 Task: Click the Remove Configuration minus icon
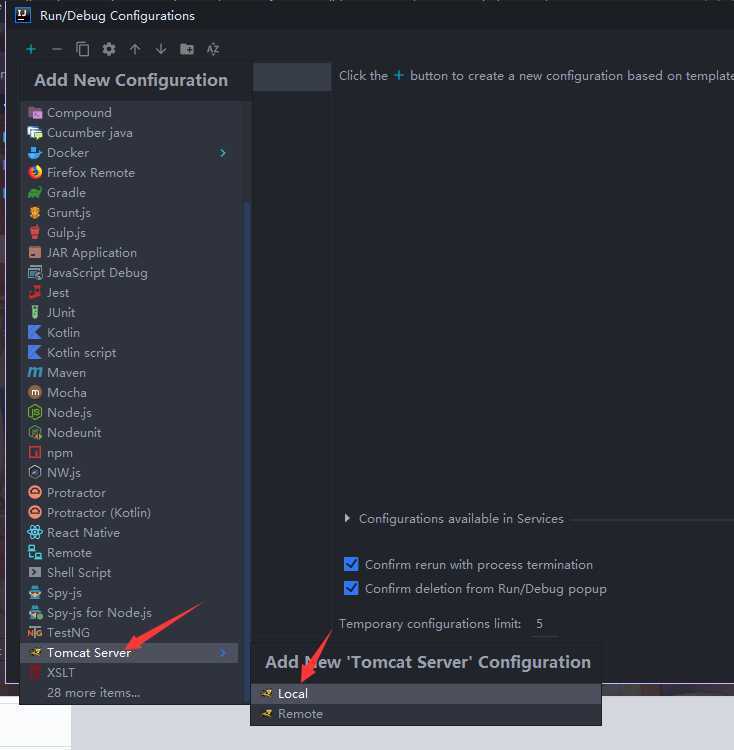tap(57, 49)
